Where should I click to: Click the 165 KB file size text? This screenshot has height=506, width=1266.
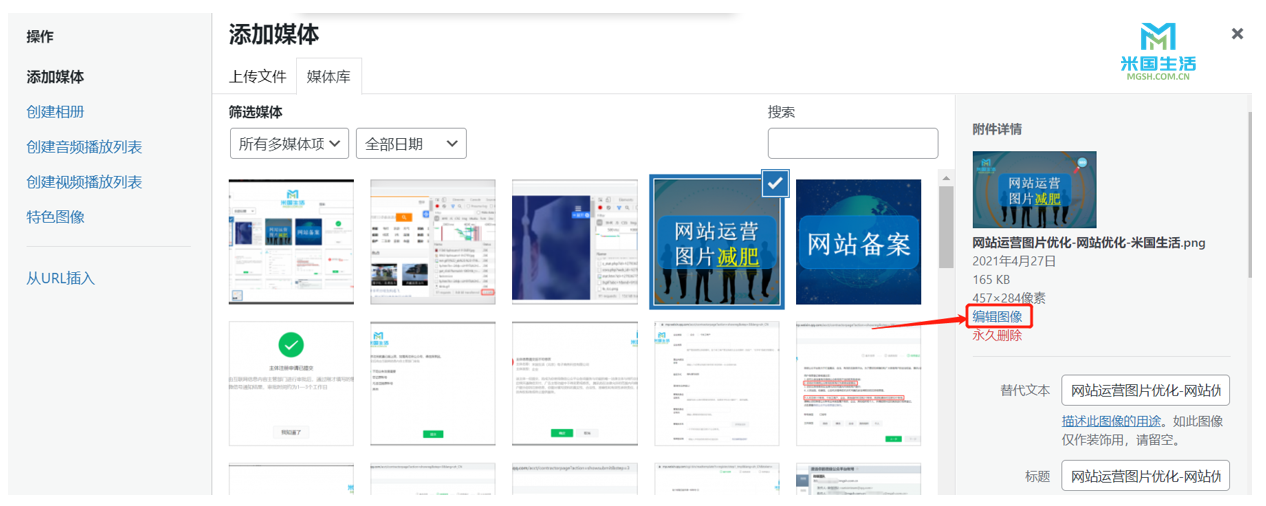[993, 279]
